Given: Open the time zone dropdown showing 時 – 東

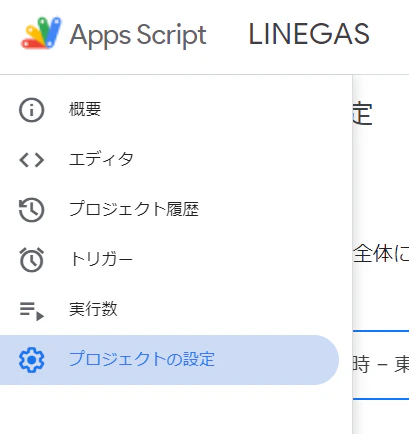Looking at the screenshot, I should (x=381, y=365).
